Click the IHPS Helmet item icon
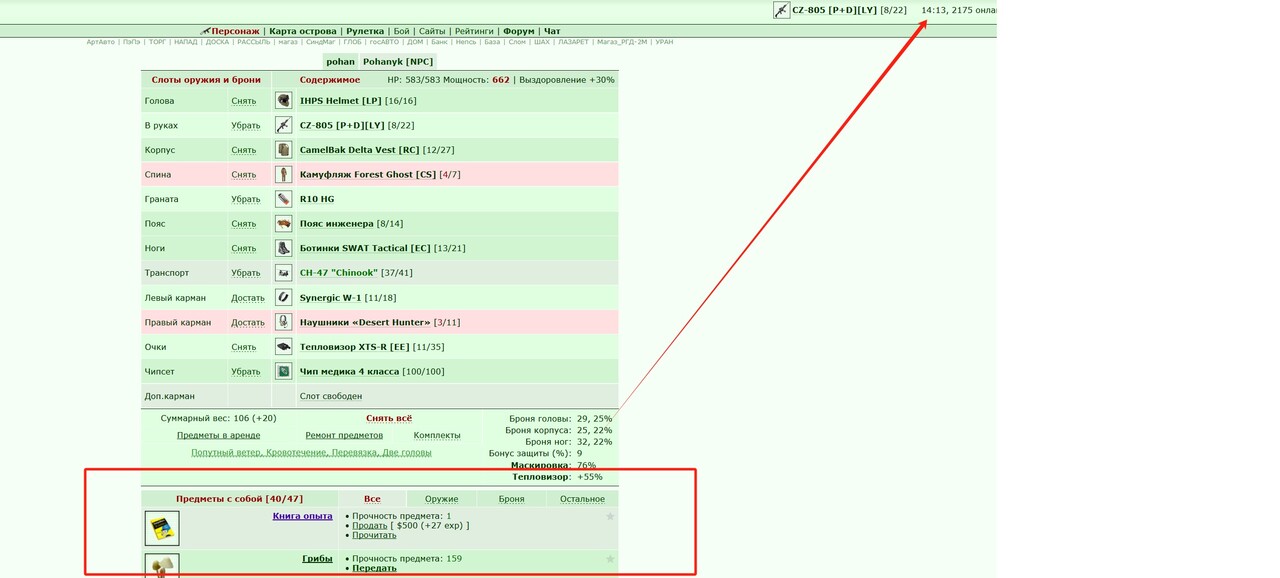Screen dimensions: 1280x578 pos(283,101)
